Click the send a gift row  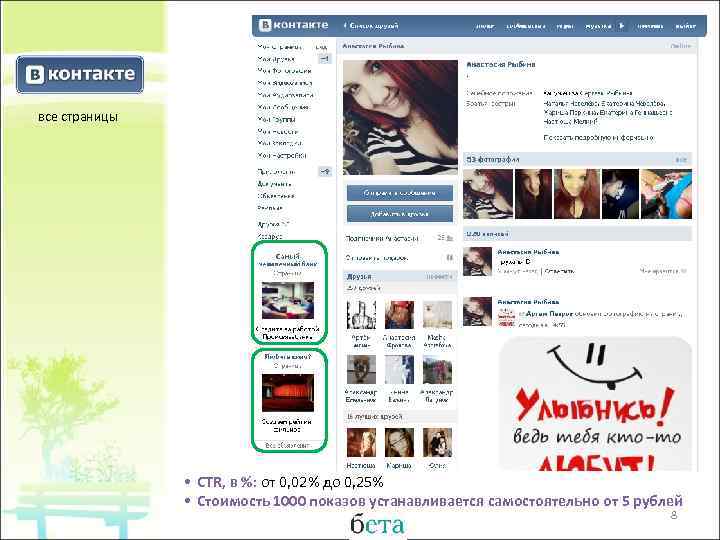coord(399,258)
